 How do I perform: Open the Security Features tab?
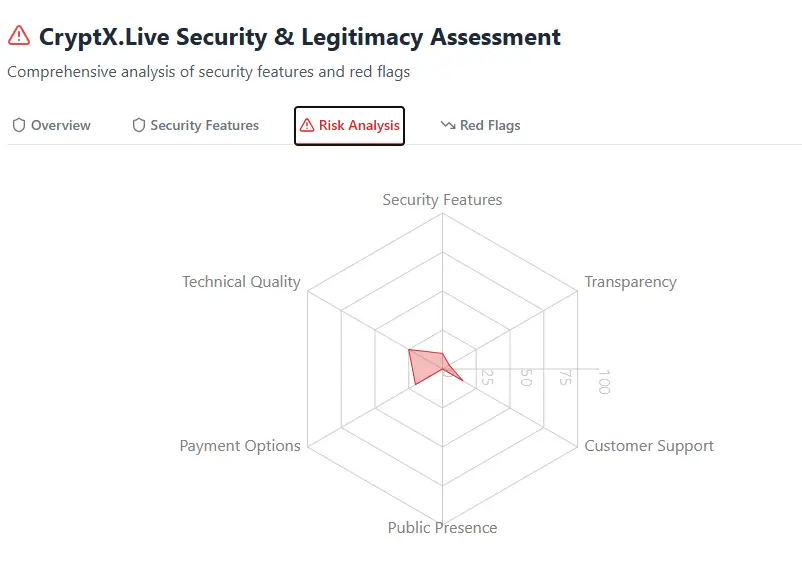point(204,126)
